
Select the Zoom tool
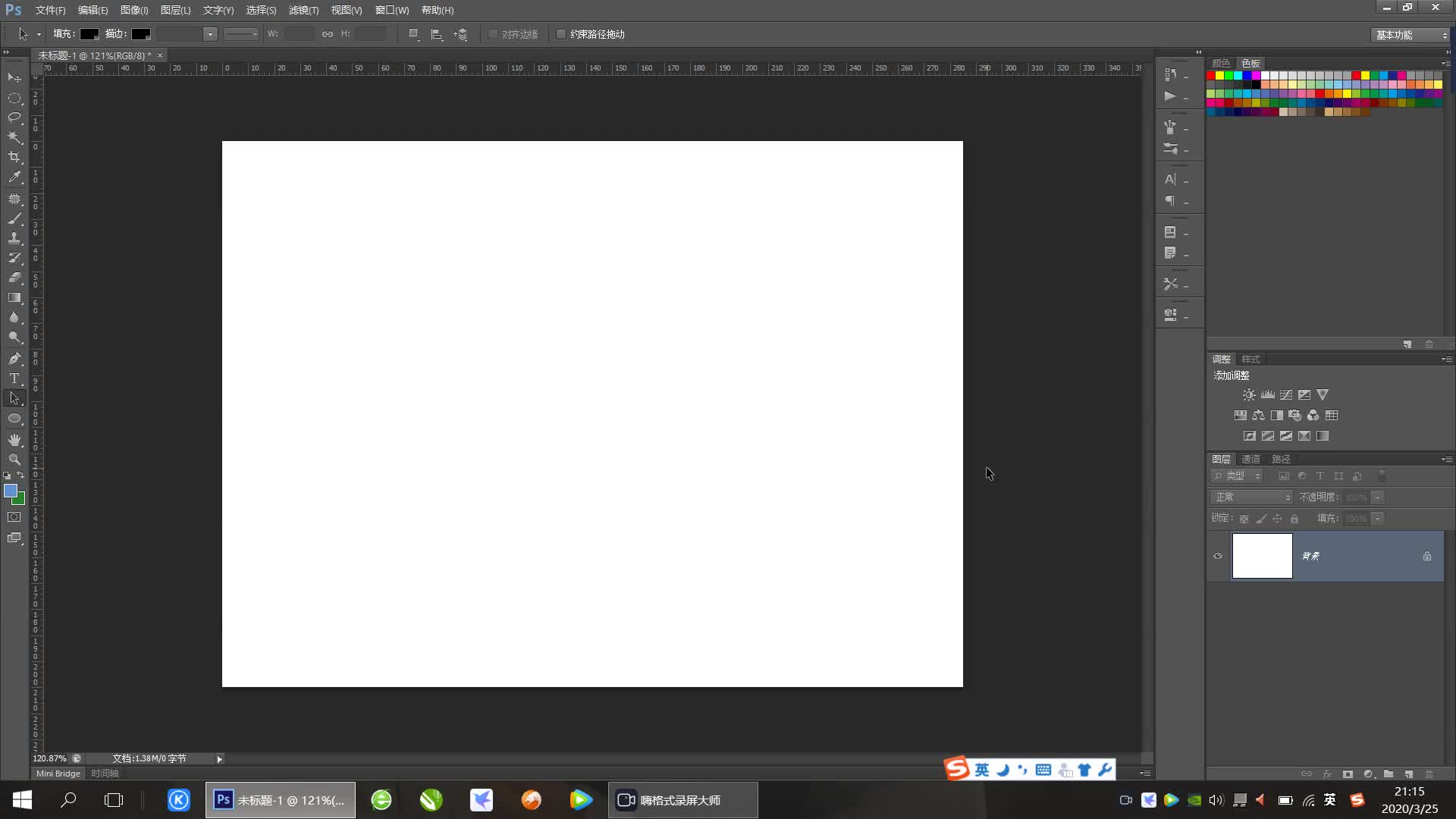pyautogui.click(x=14, y=460)
